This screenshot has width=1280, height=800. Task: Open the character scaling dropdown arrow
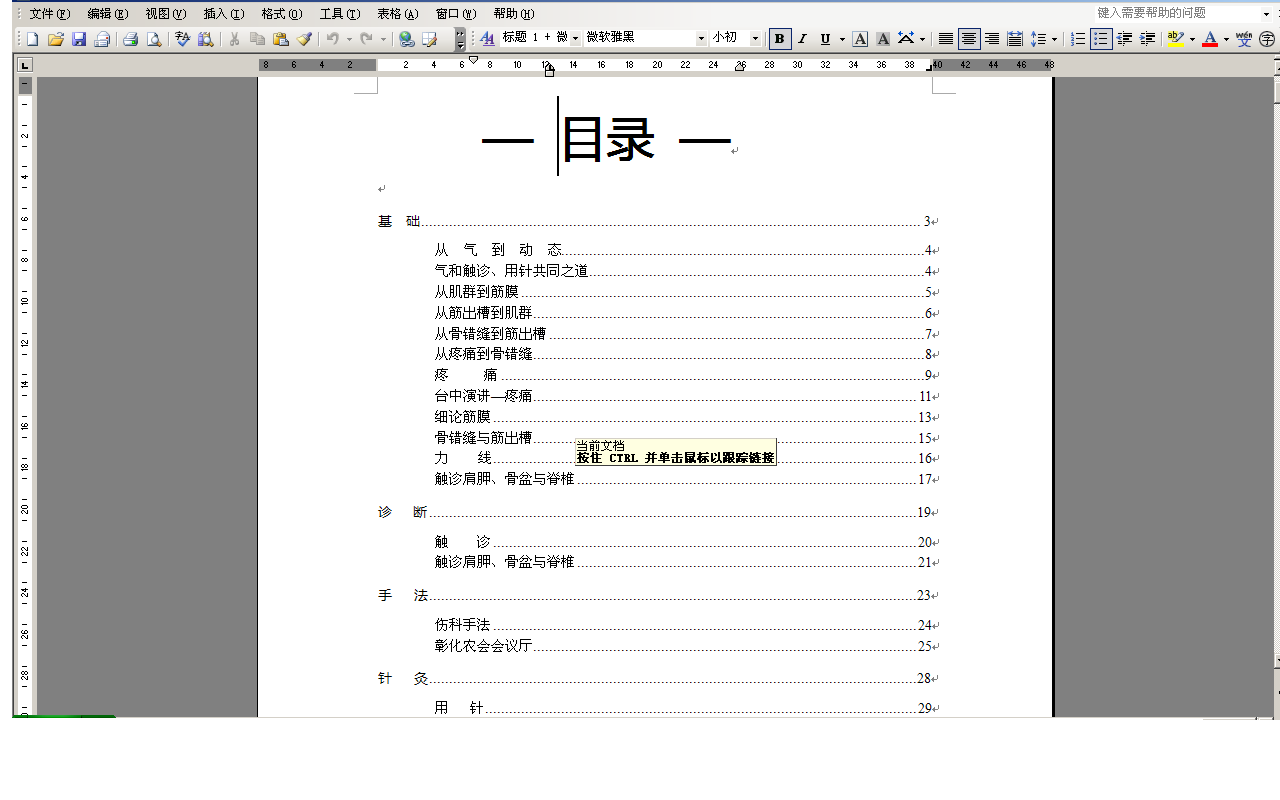(922, 39)
